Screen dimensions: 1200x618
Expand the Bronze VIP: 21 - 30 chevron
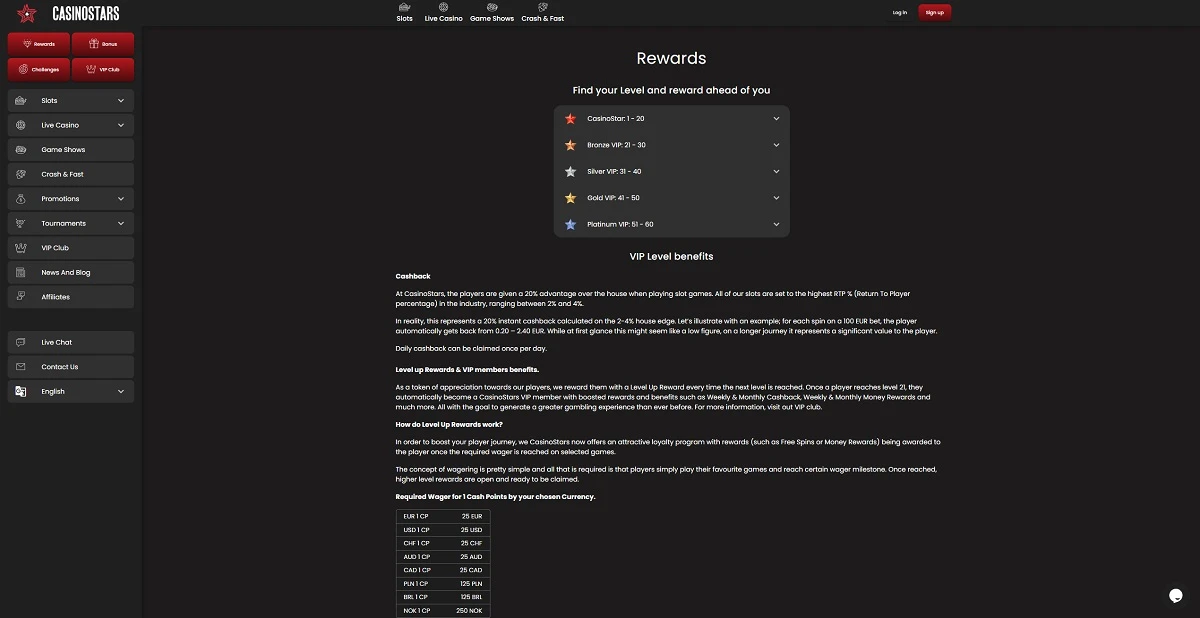[x=776, y=145]
